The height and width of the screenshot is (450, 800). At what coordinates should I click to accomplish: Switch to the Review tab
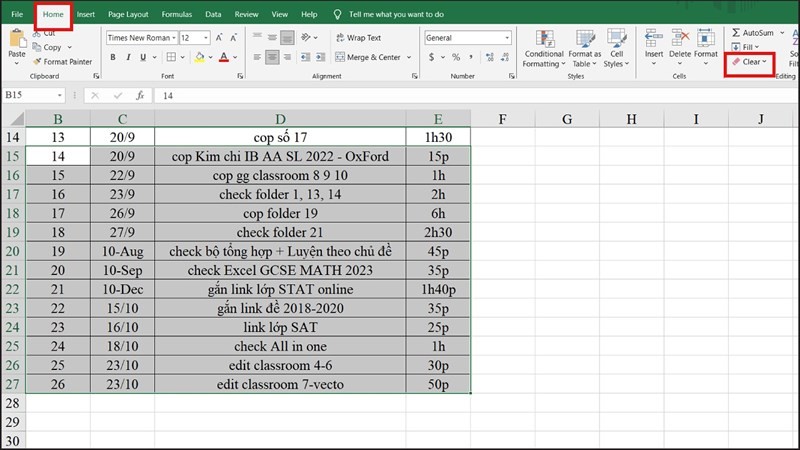coord(246,14)
